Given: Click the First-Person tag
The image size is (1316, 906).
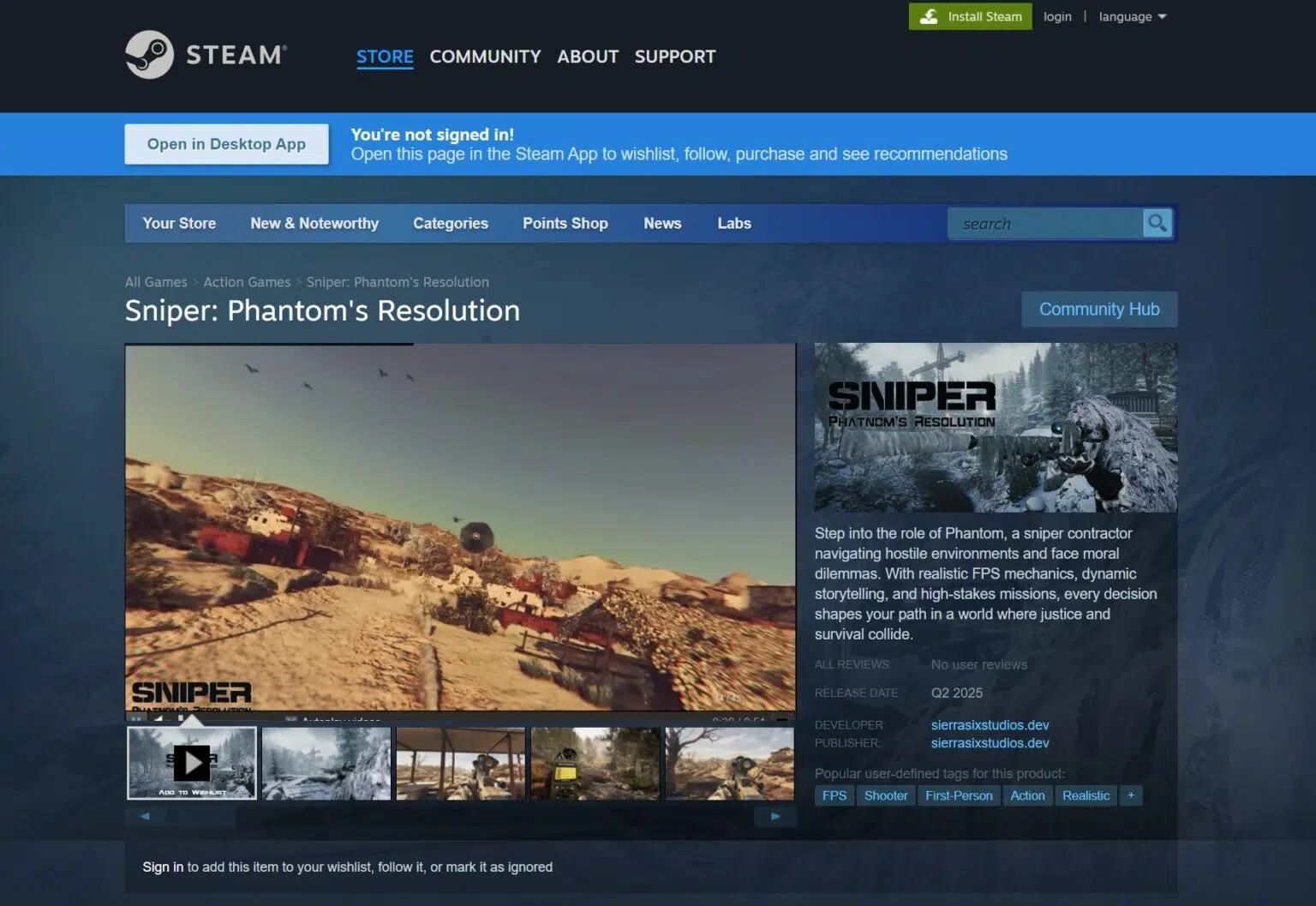Looking at the screenshot, I should click(x=959, y=795).
